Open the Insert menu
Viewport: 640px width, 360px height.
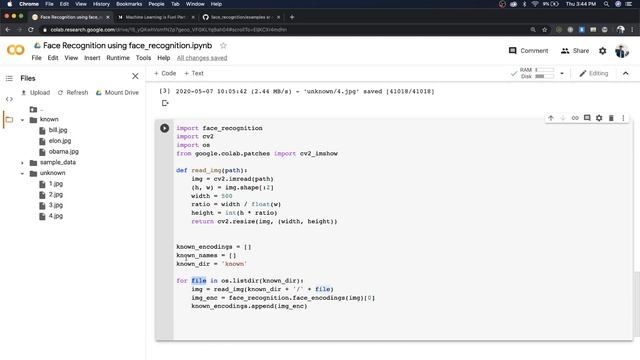[x=92, y=58]
